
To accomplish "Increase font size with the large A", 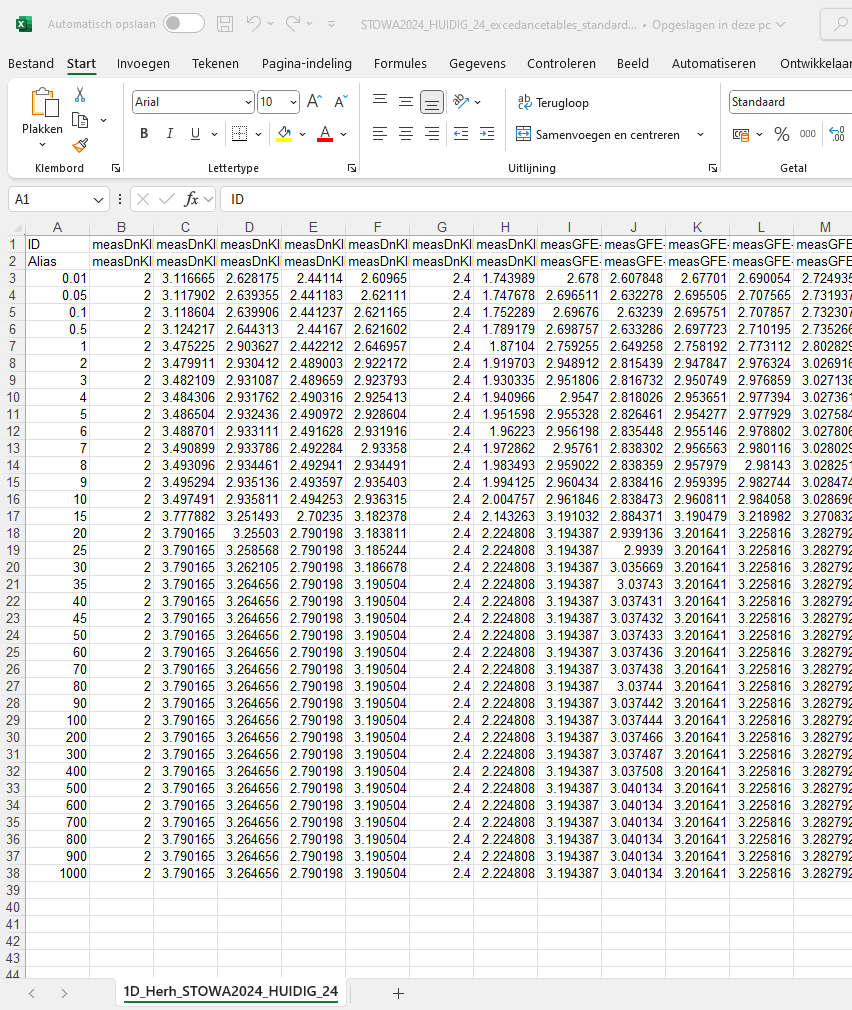I will pyautogui.click(x=314, y=101).
